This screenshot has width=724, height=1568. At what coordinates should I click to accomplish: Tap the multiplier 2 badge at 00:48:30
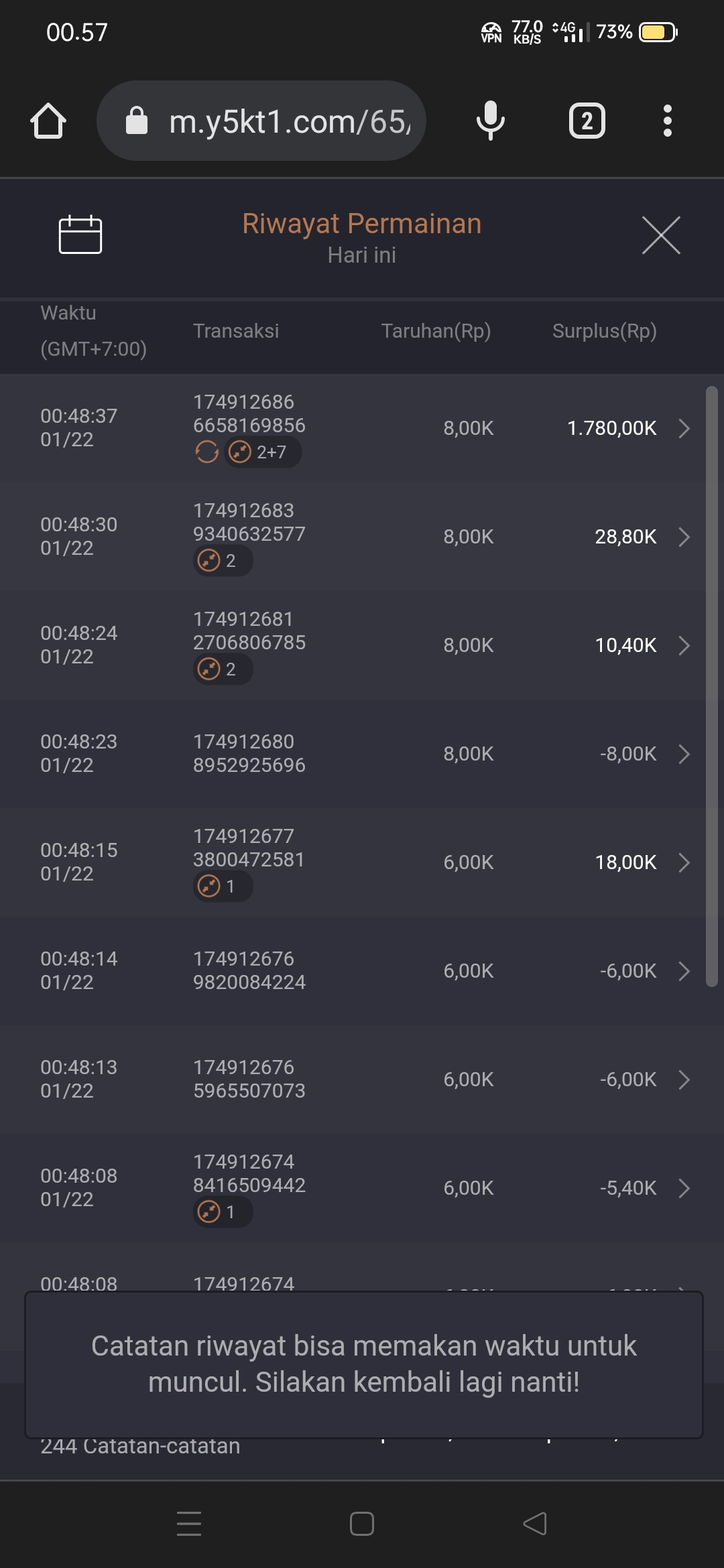pyautogui.click(x=223, y=561)
